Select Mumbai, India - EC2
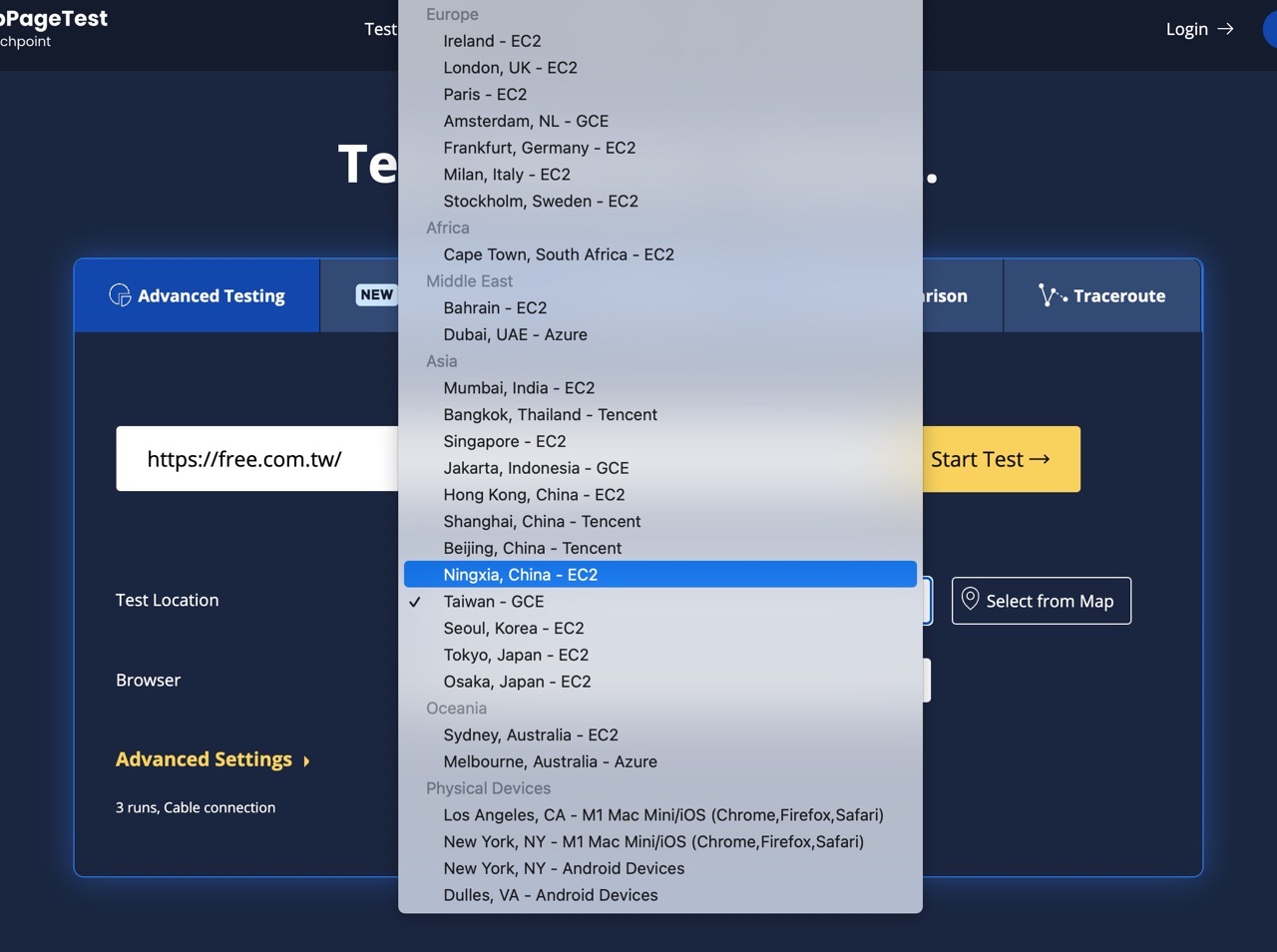 point(660,388)
